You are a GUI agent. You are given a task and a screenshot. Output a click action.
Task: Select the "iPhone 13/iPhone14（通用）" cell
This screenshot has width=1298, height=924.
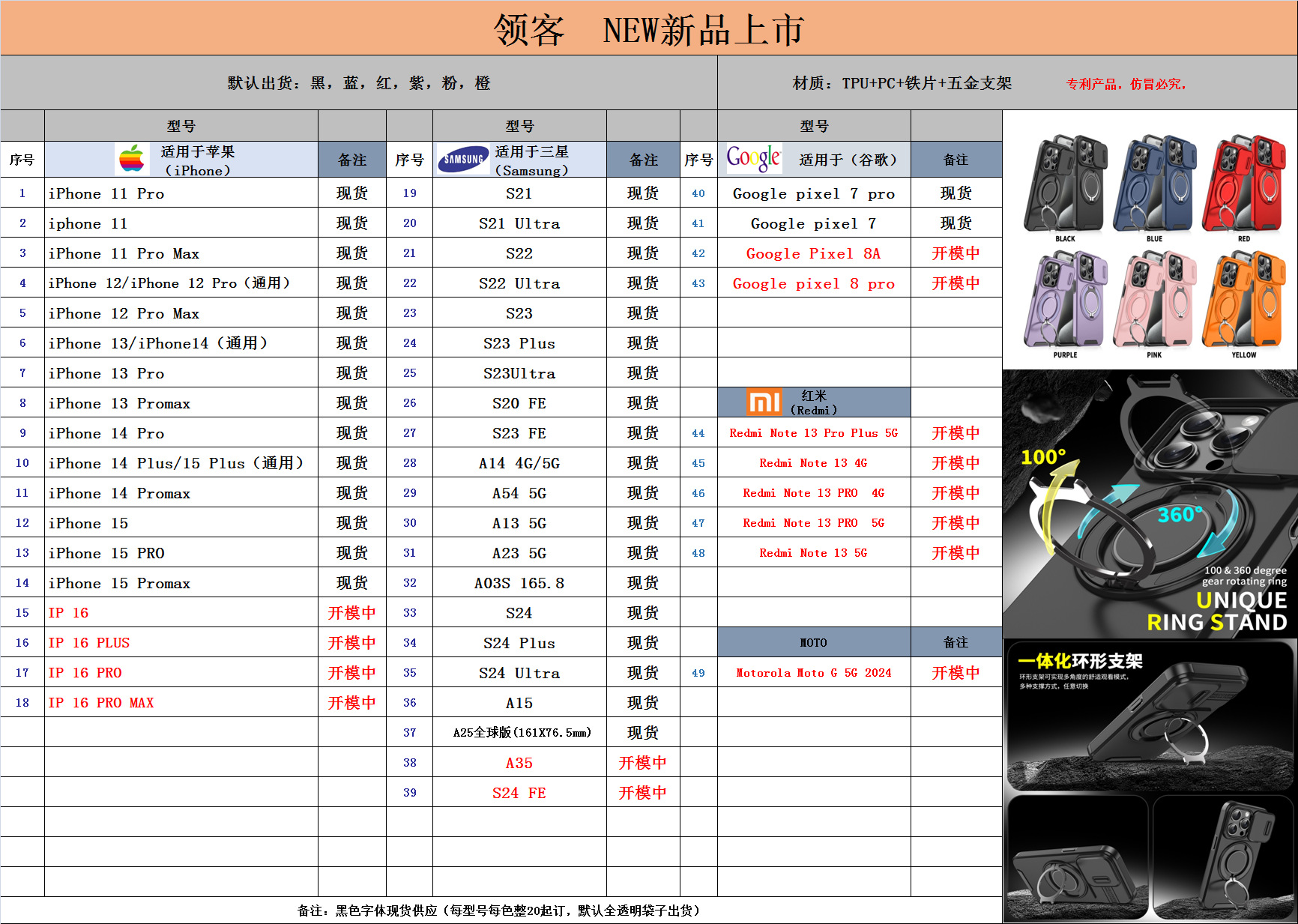click(x=181, y=342)
